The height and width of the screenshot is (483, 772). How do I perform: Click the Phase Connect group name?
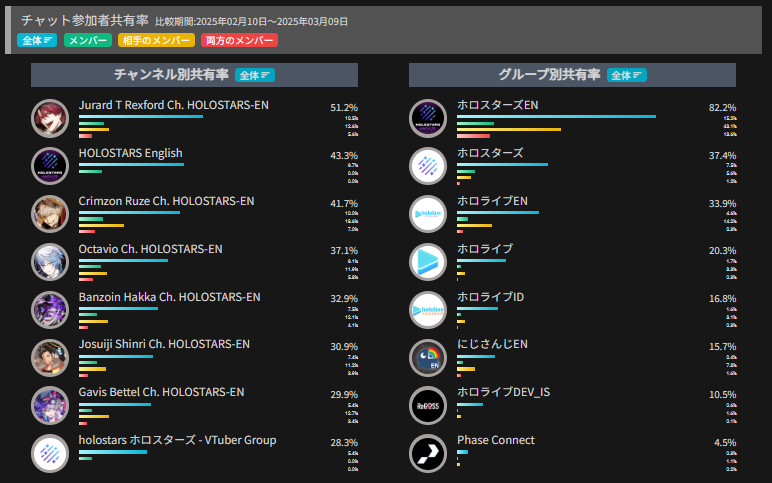[496, 440]
